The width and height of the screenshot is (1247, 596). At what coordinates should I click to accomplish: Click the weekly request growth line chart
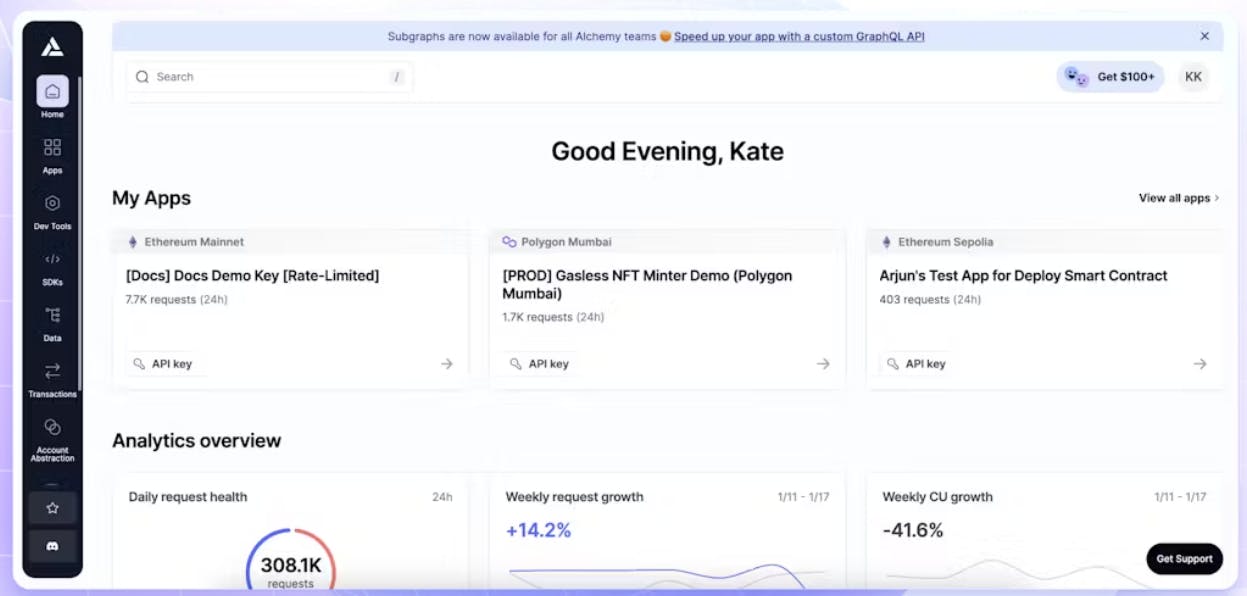[x=667, y=576]
